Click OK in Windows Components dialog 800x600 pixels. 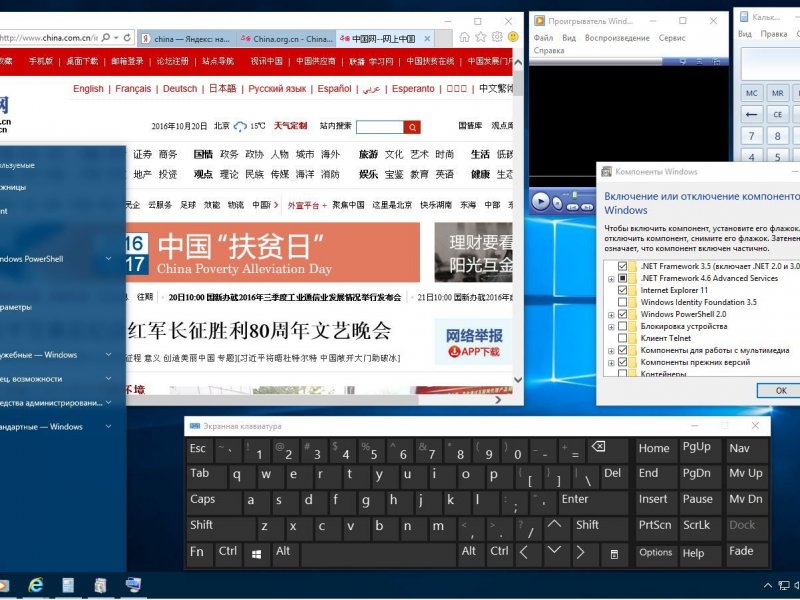(781, 390)
